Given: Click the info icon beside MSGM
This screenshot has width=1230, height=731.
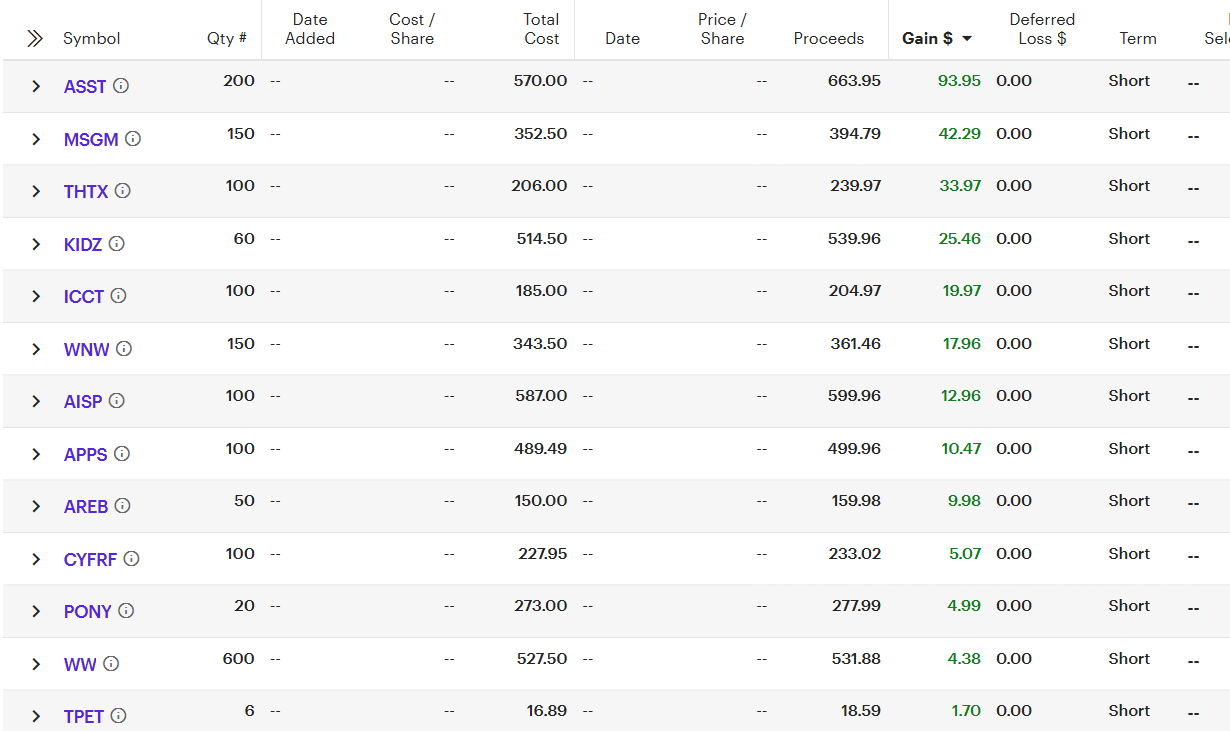Looking at the screenshot, I should tap(133, 139).
